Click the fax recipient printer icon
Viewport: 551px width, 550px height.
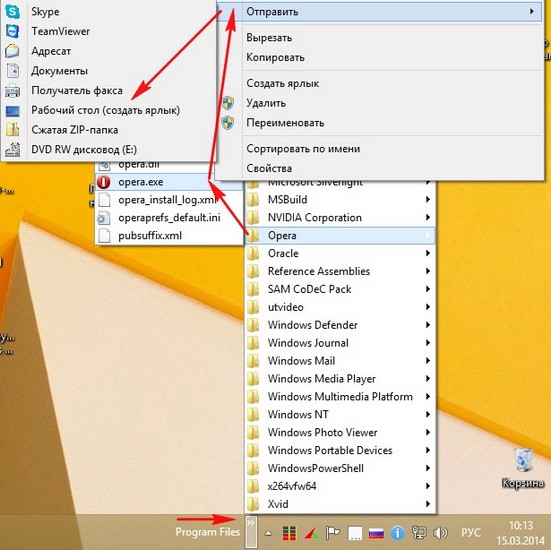[x=13, y=91]
